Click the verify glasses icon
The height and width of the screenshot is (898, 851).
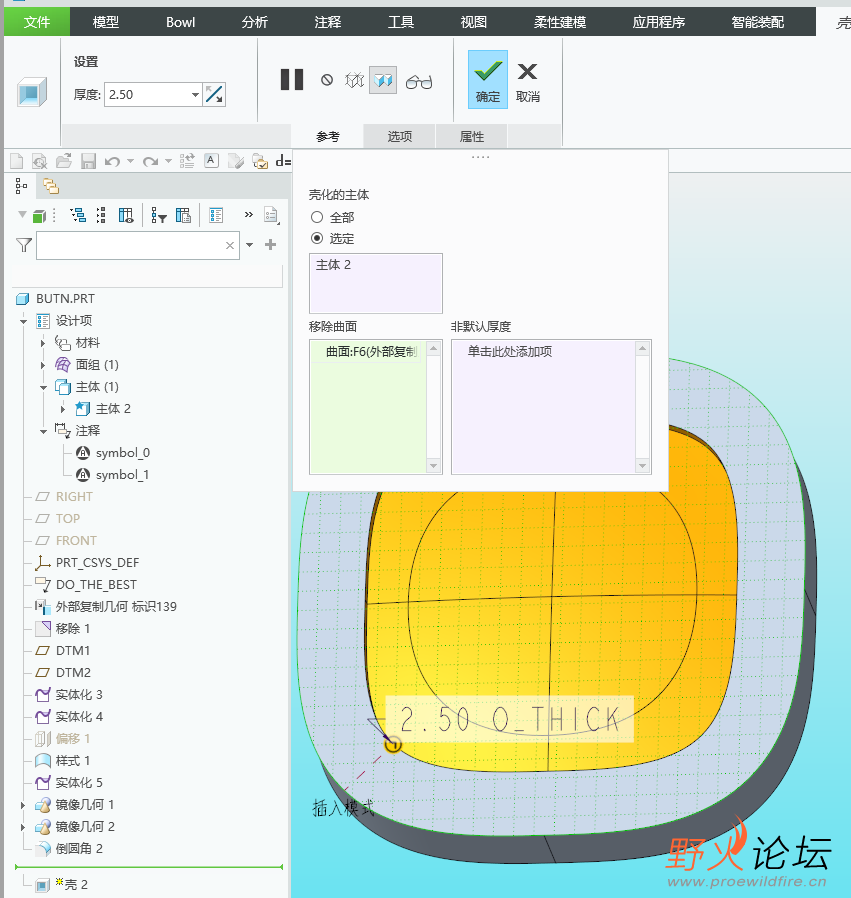tap(419, 82)
